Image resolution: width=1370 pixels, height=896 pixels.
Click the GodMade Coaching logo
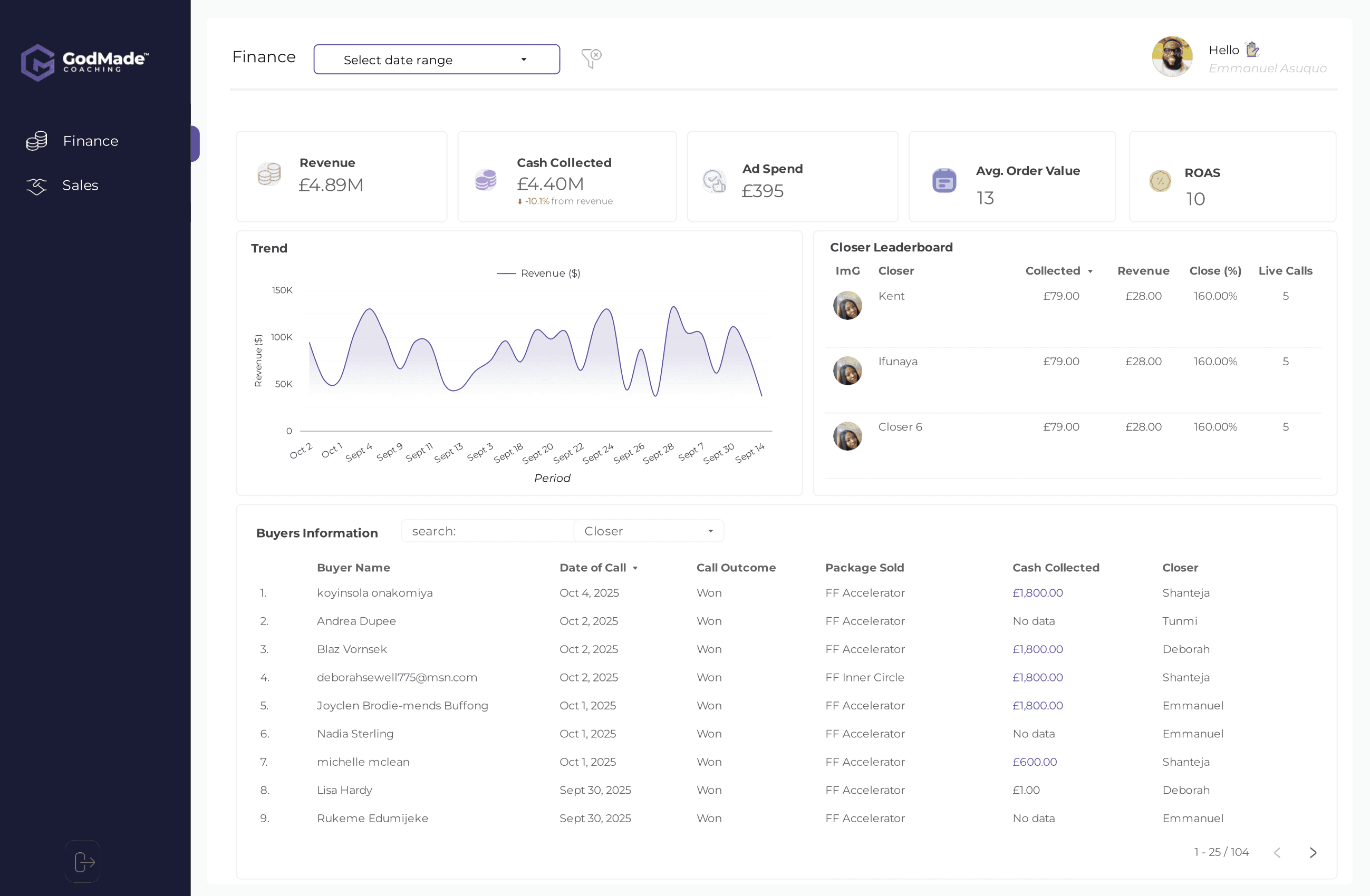[x=84, y=62]
